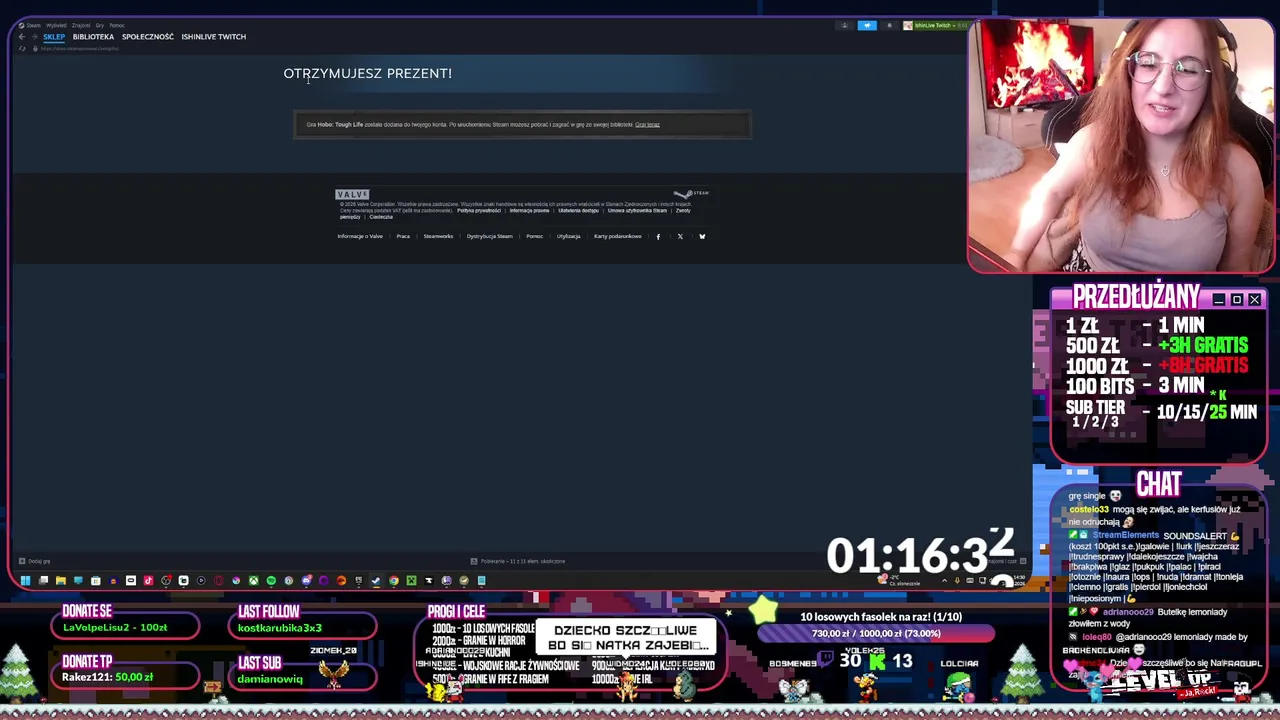Click the plus icon beside Dodaj grę
1280x720 pixels.
pos(22,561)
